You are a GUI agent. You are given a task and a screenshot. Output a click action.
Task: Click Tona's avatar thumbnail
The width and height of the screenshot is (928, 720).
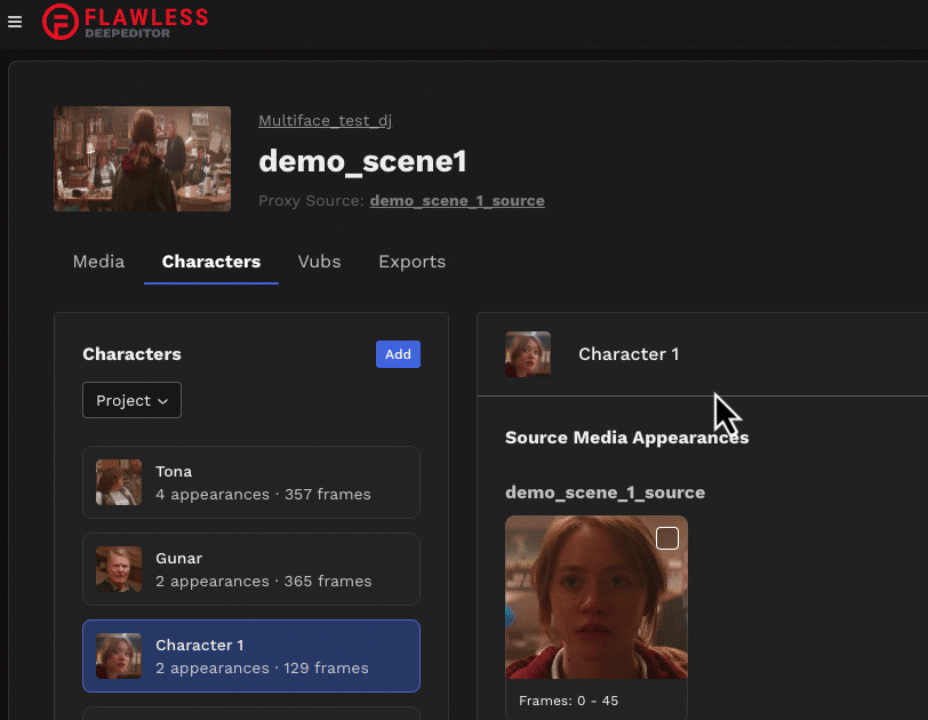pyautogui.click(x=119, y=482)
